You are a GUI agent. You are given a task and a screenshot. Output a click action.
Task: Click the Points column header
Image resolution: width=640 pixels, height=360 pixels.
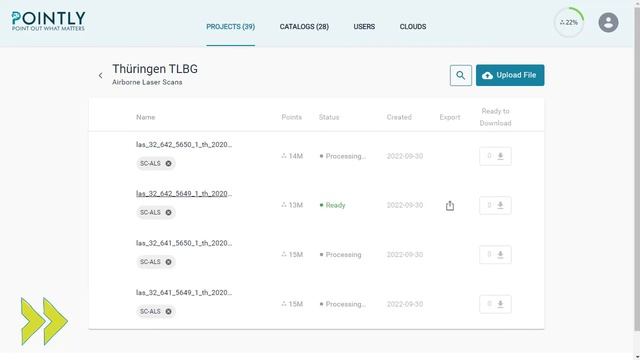pyautogui.click(x=291, y=117)
